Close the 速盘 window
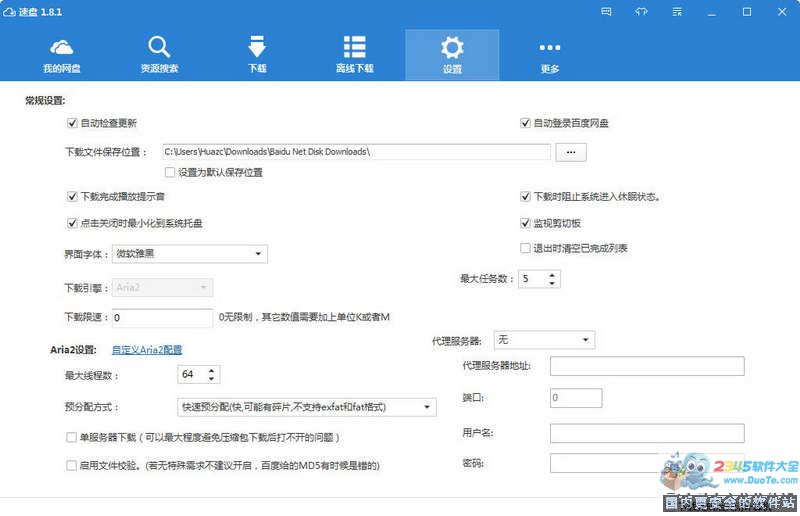The height and width of the screenshot is (516, 800). 782,12
